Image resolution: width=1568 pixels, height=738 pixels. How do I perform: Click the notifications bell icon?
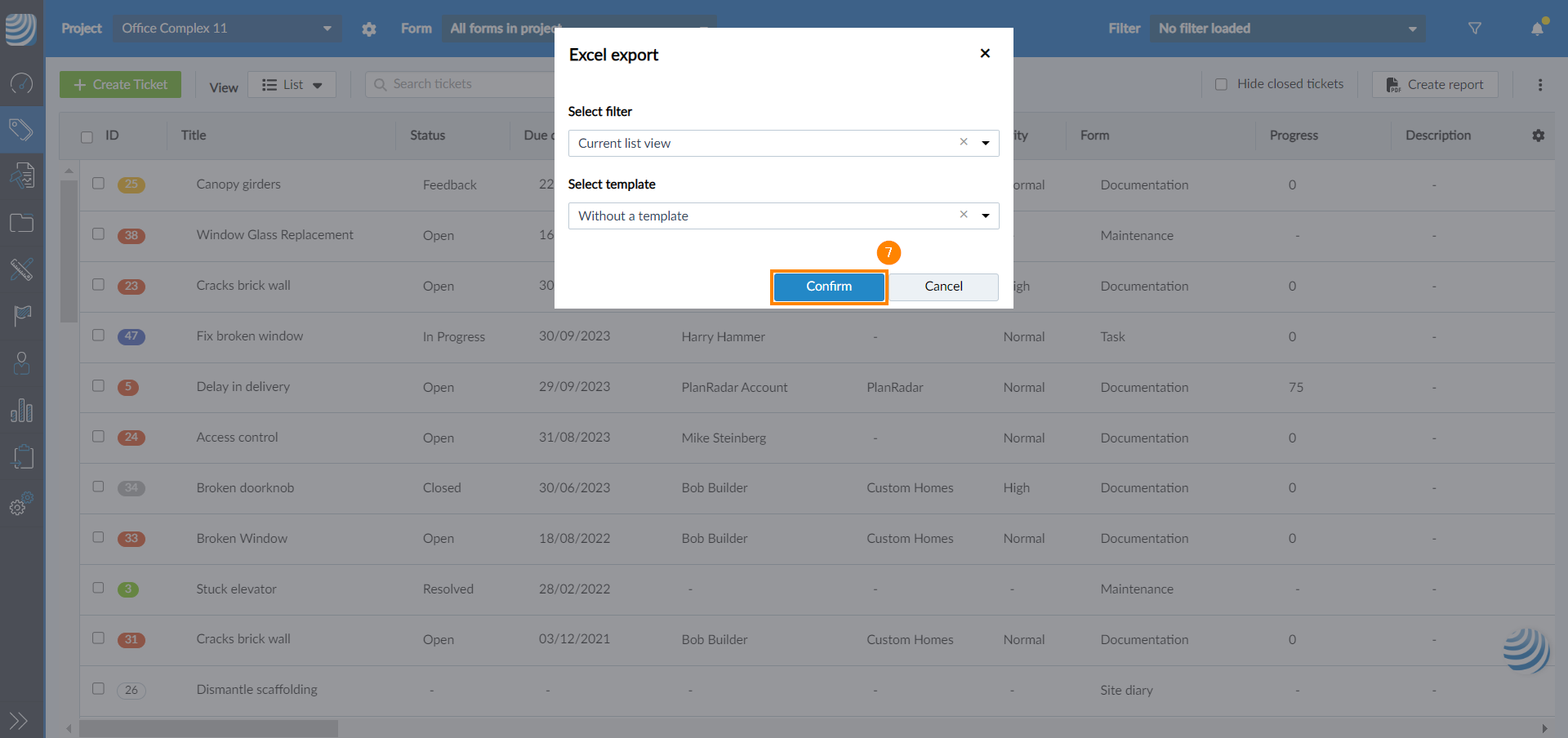tap(1537, 29)
